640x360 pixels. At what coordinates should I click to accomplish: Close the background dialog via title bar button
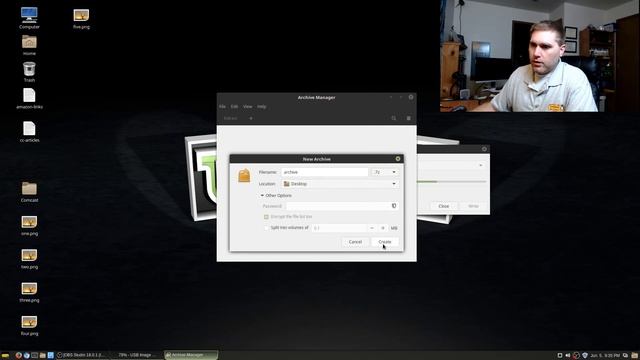(484, 149)
